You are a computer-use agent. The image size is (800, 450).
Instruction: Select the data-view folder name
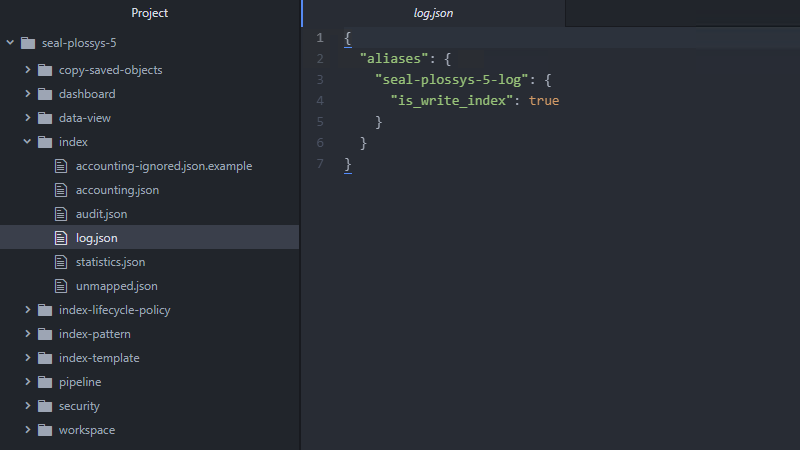coord(85,118)
